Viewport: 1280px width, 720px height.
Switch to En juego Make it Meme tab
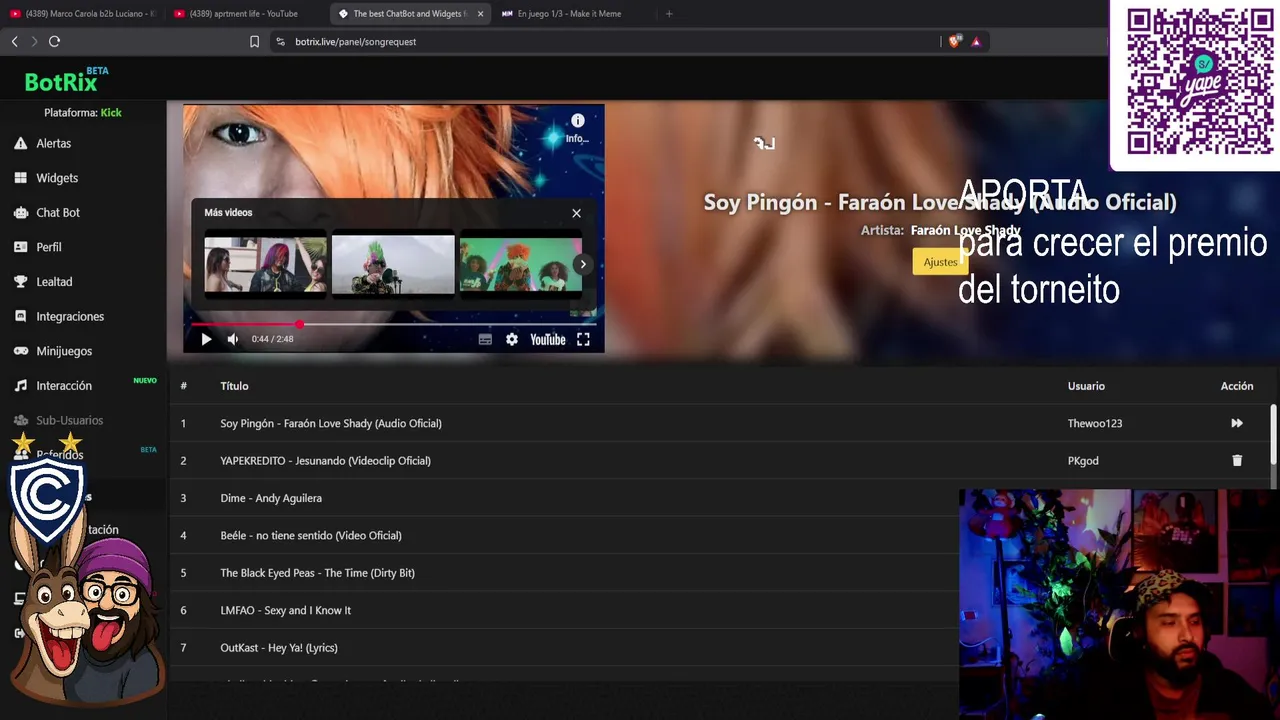(570, 14)
